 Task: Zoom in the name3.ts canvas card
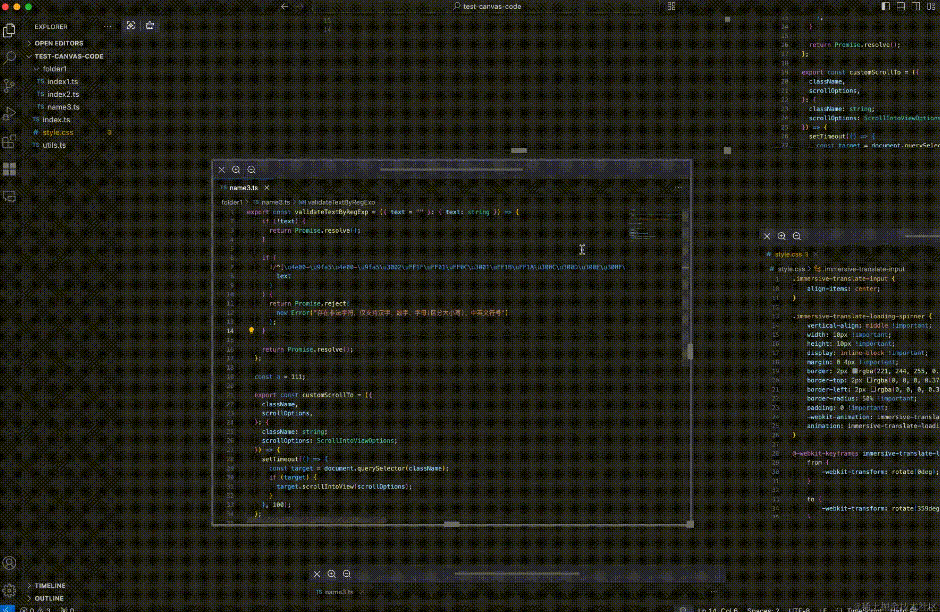[x=236, y=170]
